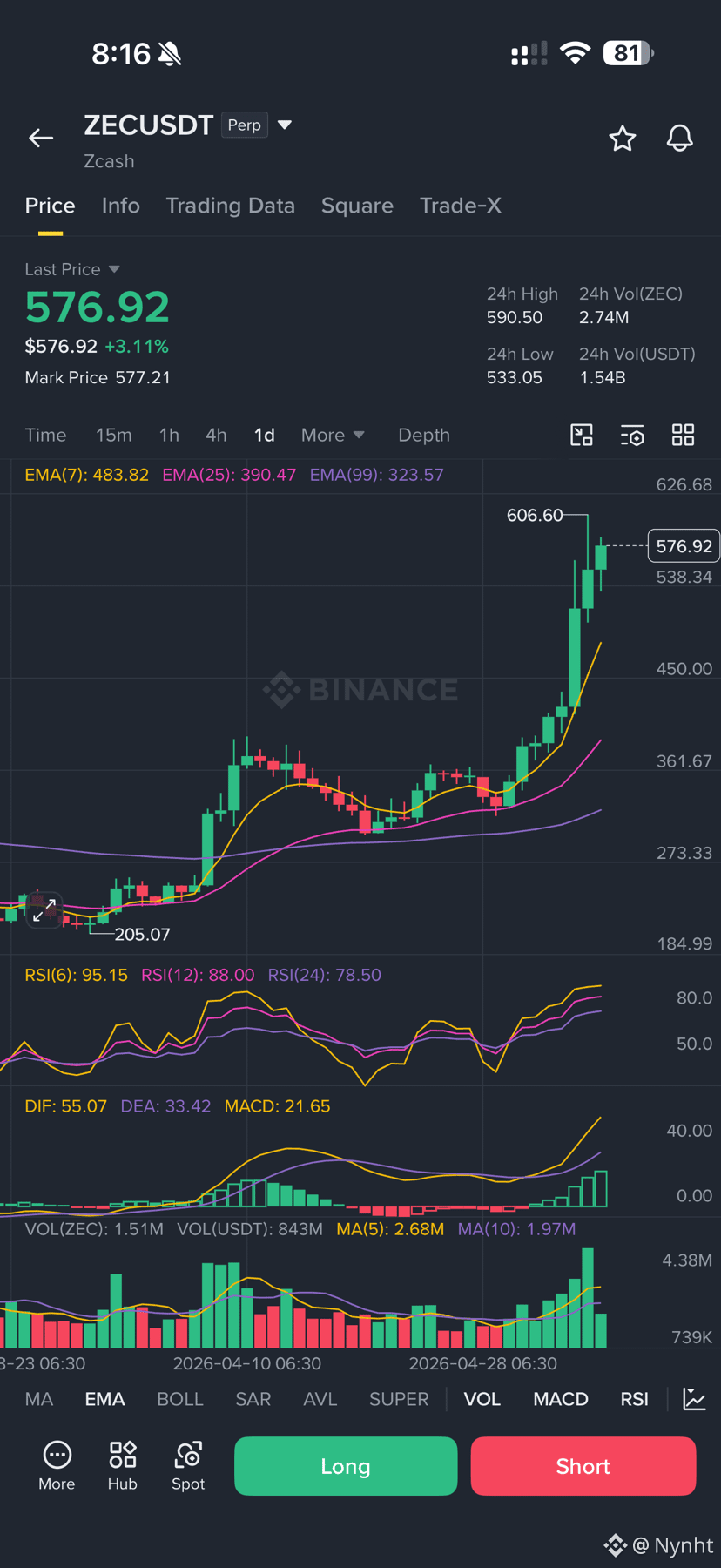The height and width of the screenshot is (1568, 721).
Task: Select the 4h interval
Action: pyautogui.click(x=216, y=435)
